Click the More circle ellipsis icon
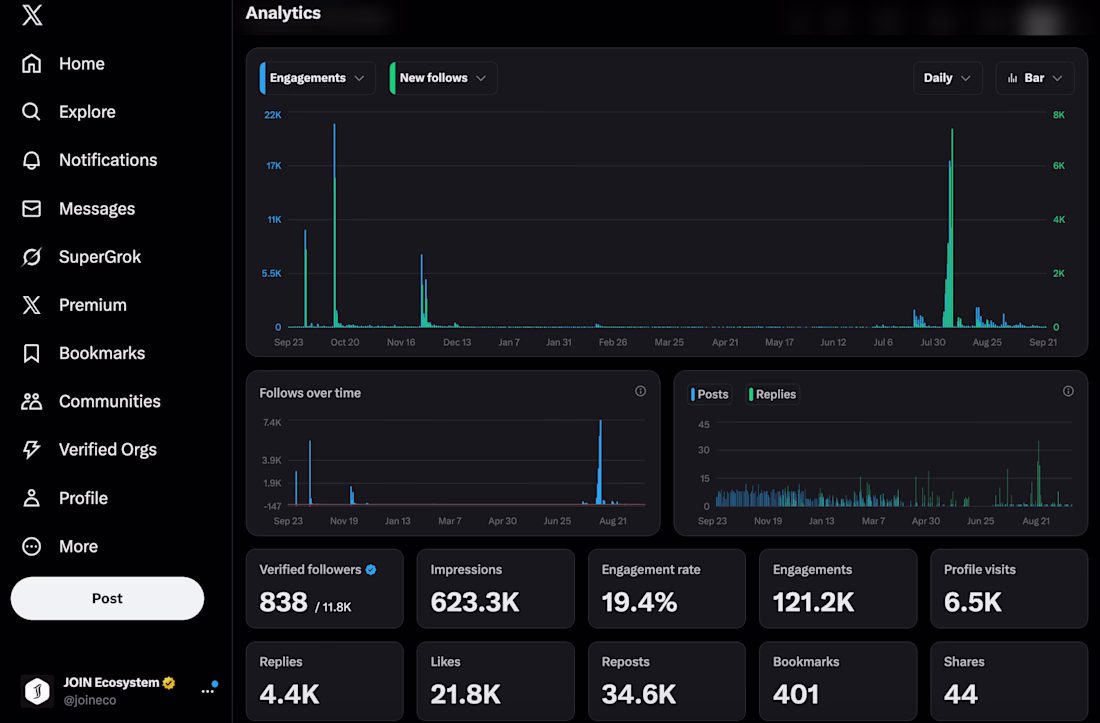 (32, 546)
